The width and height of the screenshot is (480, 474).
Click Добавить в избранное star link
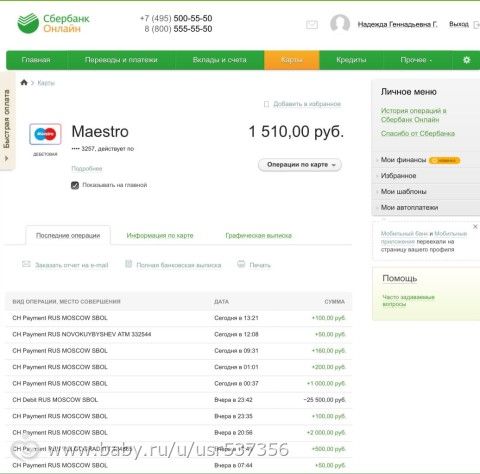302,104
